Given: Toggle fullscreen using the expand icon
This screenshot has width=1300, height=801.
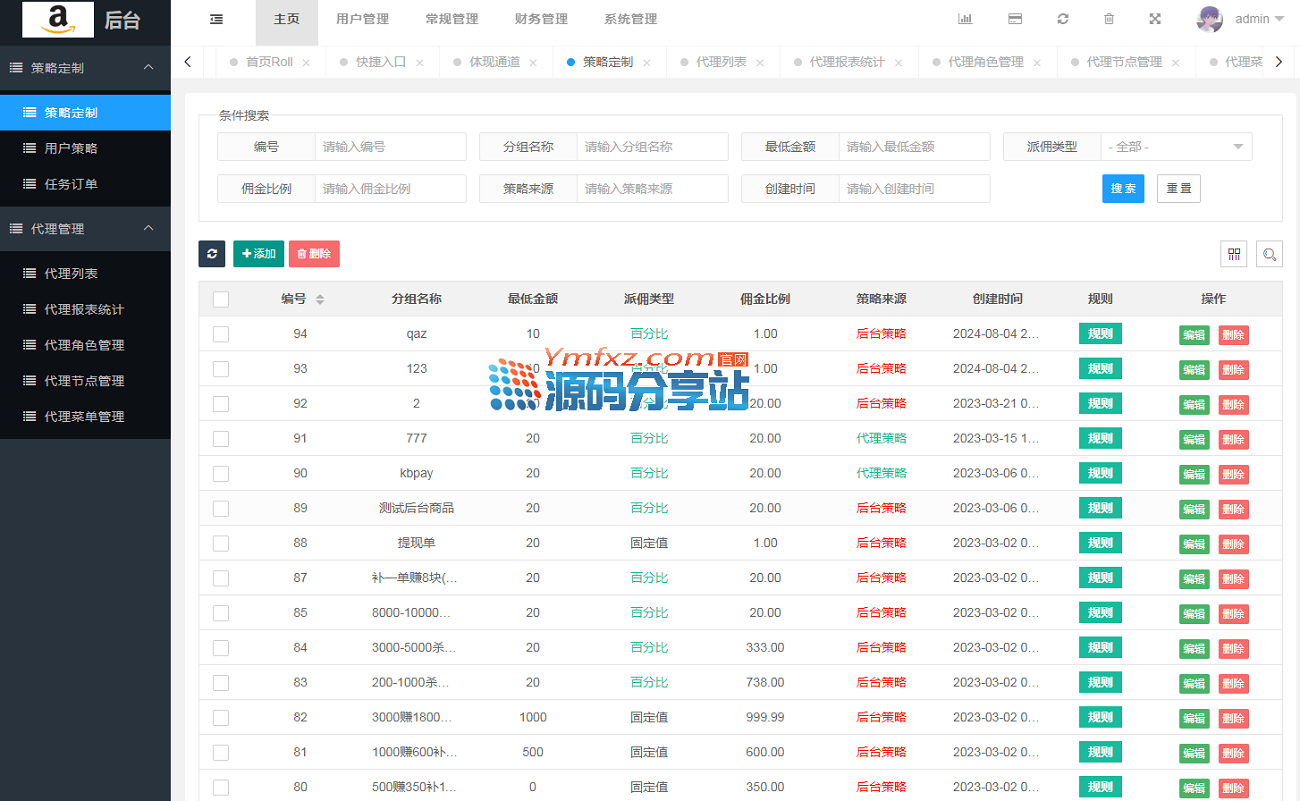Looking at the screenshot, I should tap(1155, 19).
